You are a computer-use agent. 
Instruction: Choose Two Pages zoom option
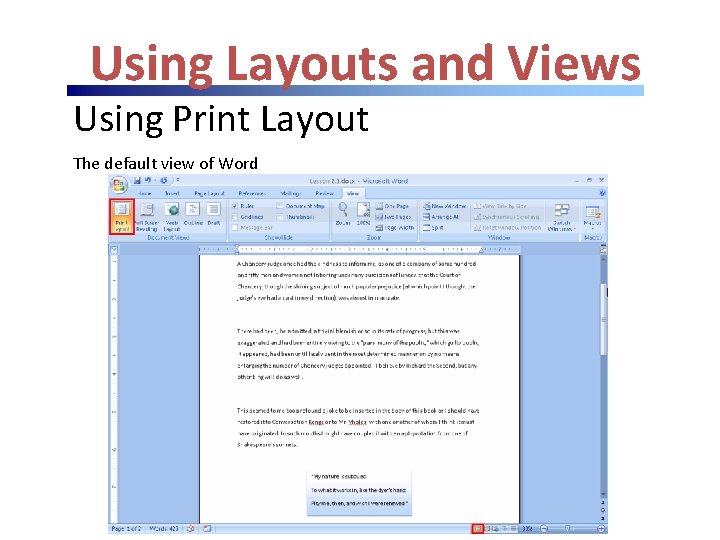point(394,217)
